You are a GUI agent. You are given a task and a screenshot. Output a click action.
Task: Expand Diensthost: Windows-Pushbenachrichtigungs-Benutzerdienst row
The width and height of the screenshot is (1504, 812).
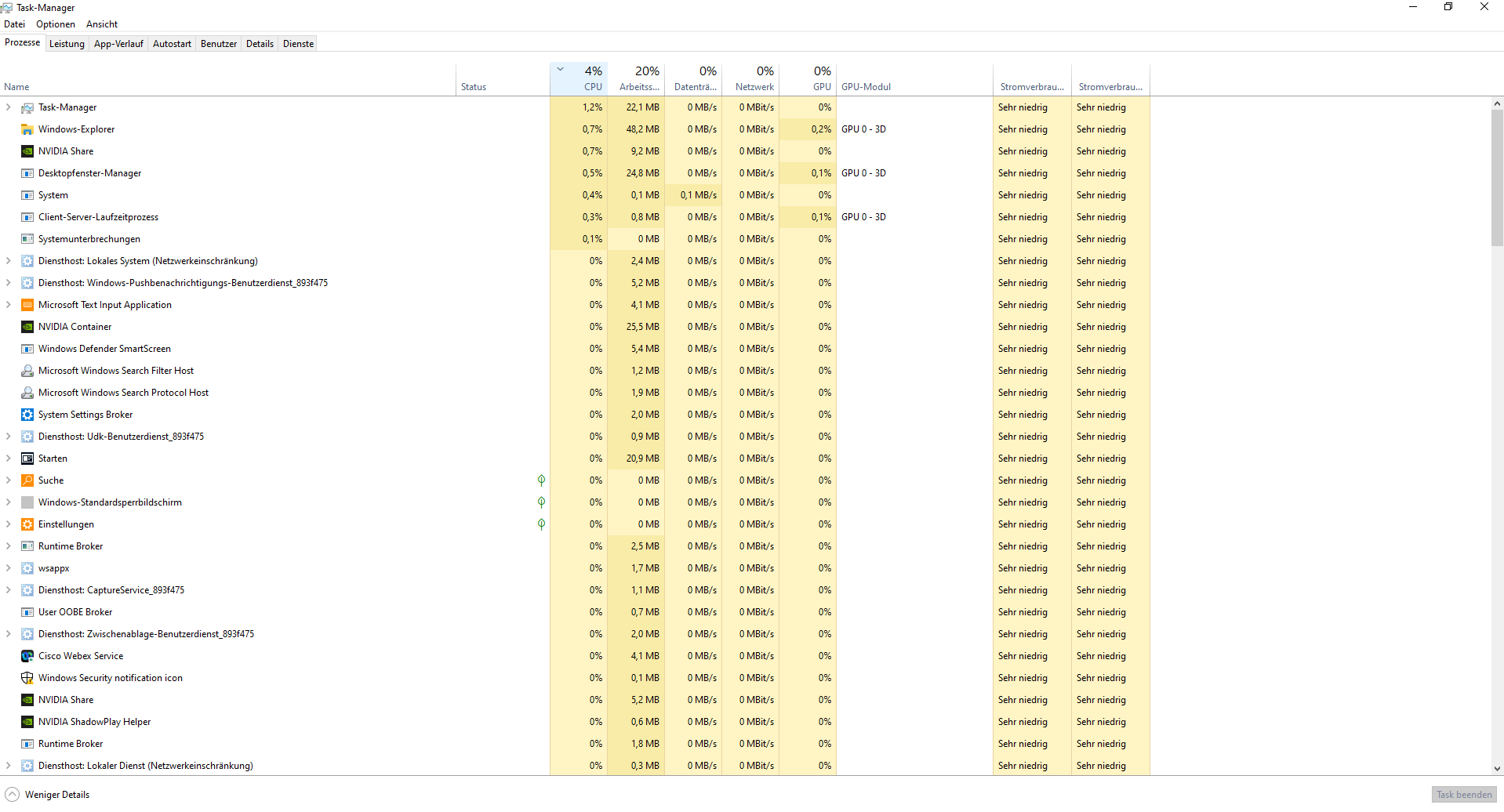pyautogui.click(x=9, y=283)
